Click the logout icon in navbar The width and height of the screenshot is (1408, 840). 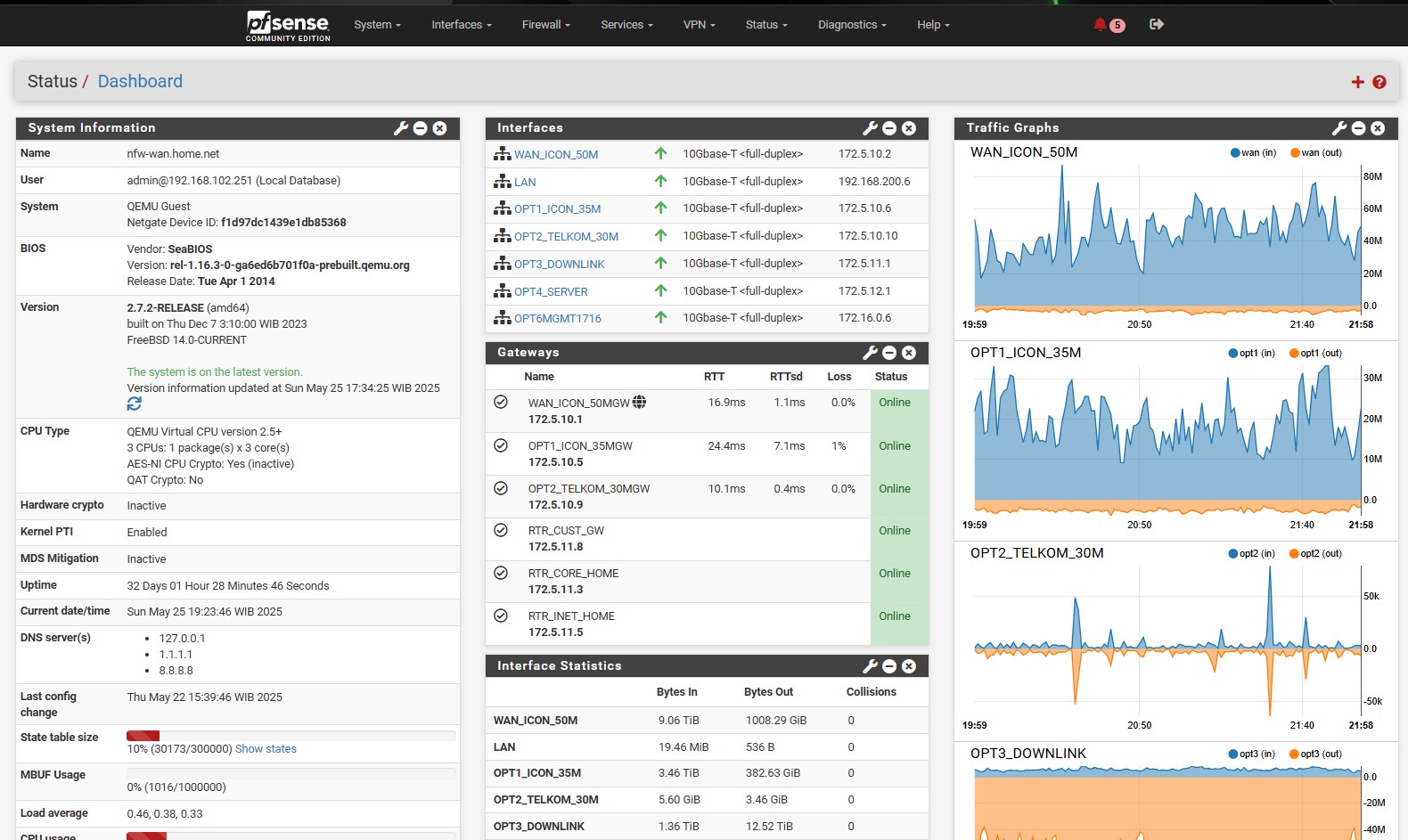pos(1157,24)
